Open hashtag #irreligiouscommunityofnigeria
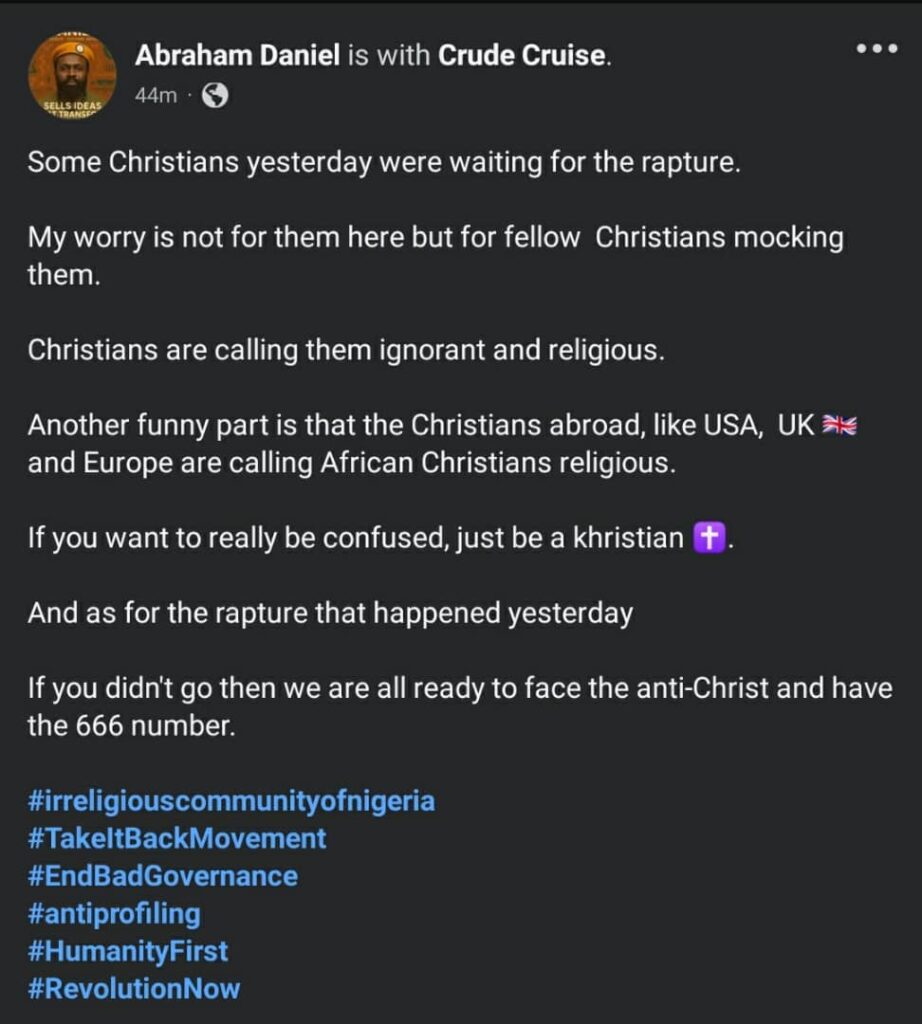This screenshot has height=1024, width=922. click(231, 801)
